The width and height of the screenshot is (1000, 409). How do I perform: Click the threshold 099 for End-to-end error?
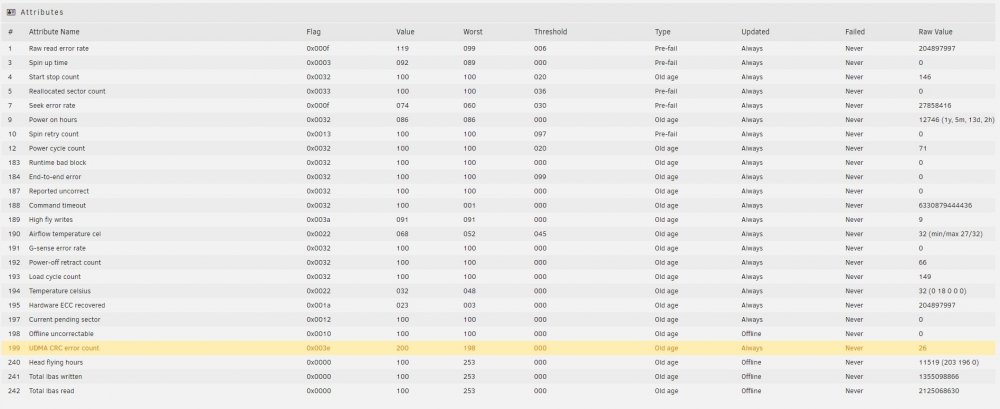click(x=540, y=177)
